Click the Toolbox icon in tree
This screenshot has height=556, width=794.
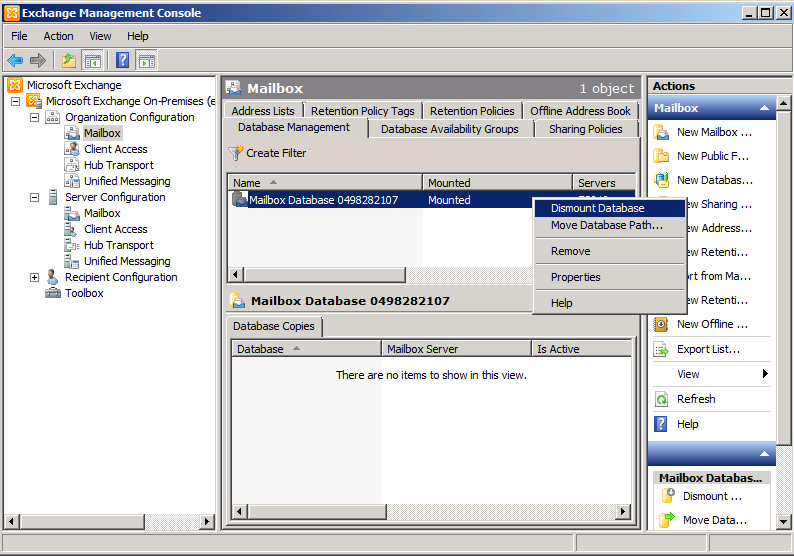tap(53, 293)
